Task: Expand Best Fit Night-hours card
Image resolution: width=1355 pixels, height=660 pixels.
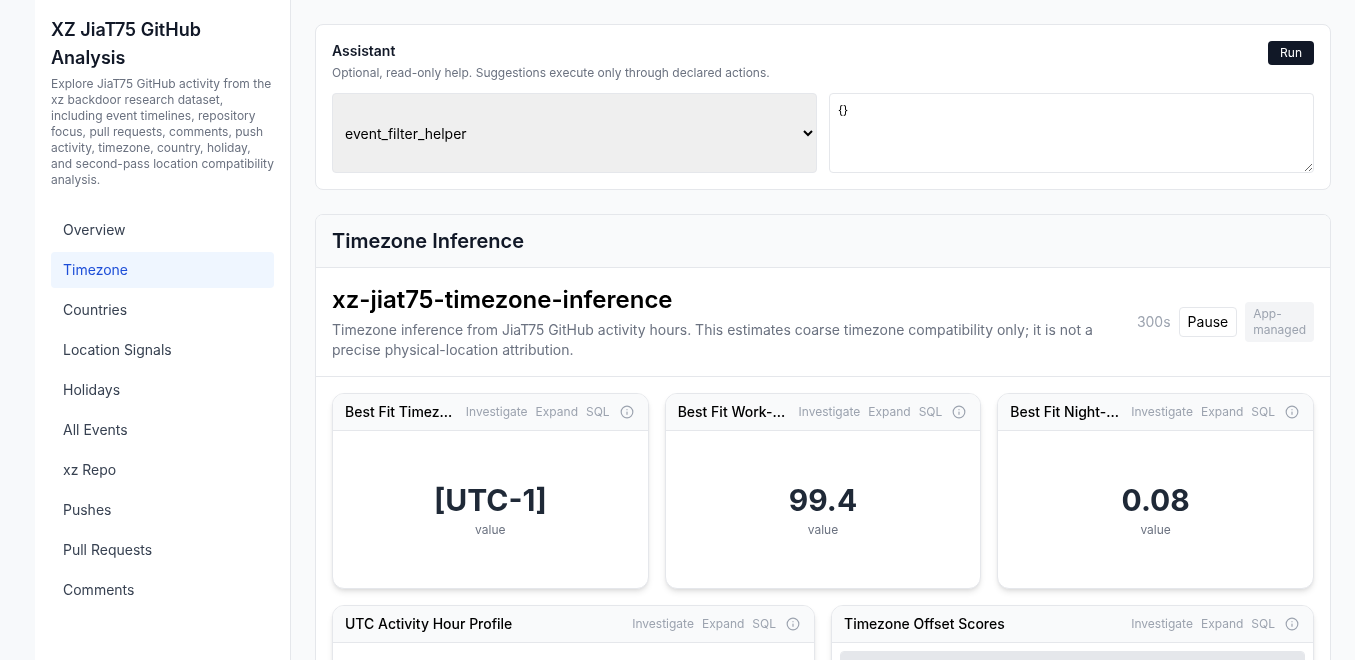Action: click(1222, 412)
